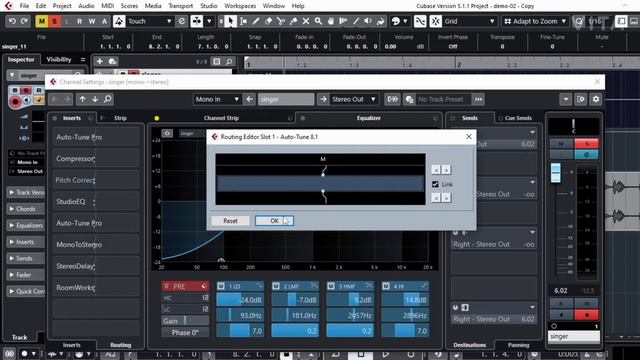
Task: Toggle the Link checkbox in Routing Editor
Action: (x=435, y=184)
